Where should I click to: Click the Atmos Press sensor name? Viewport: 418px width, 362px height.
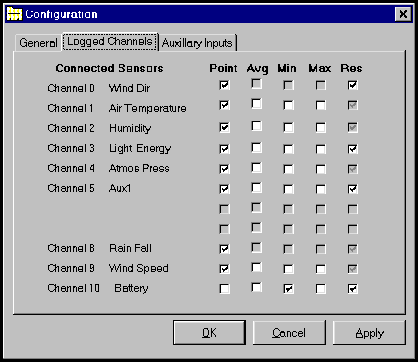point(139,168)
